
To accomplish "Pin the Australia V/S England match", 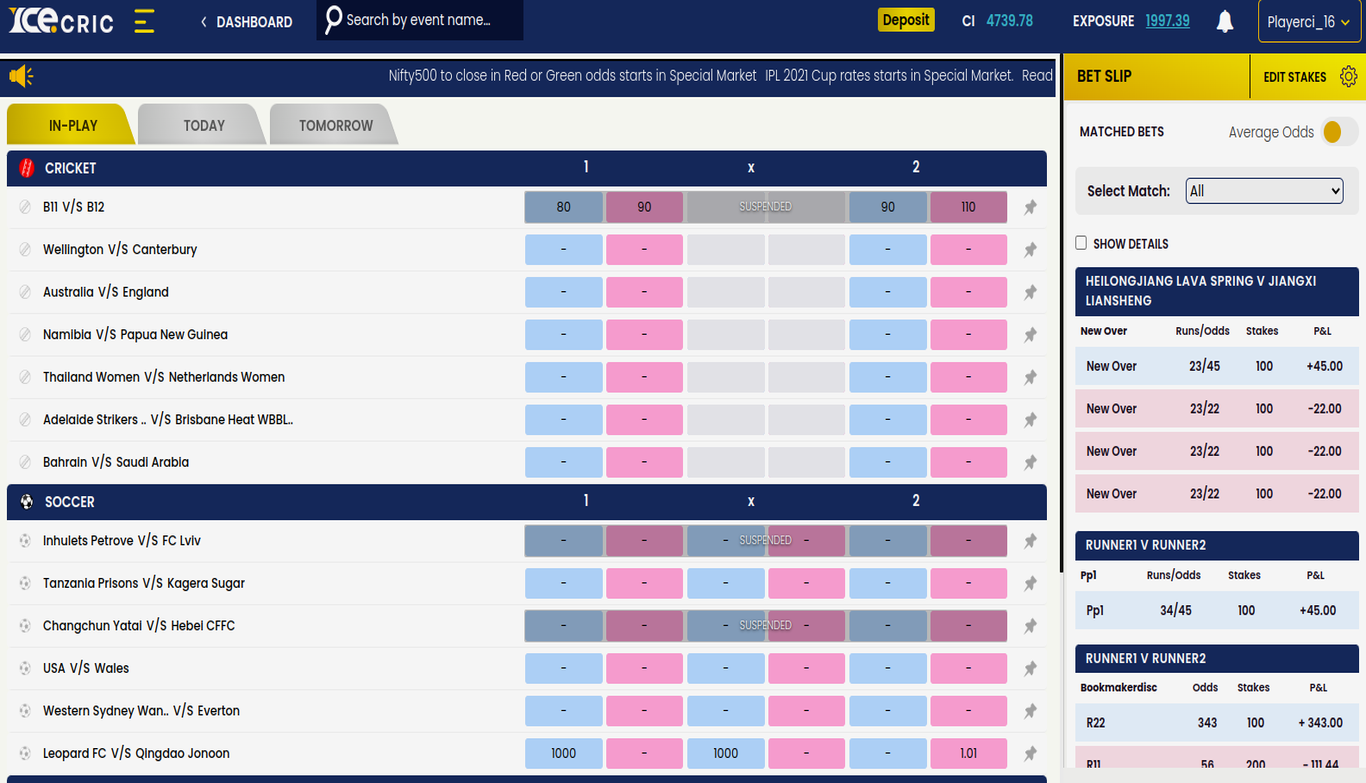I will [1030, 292].
